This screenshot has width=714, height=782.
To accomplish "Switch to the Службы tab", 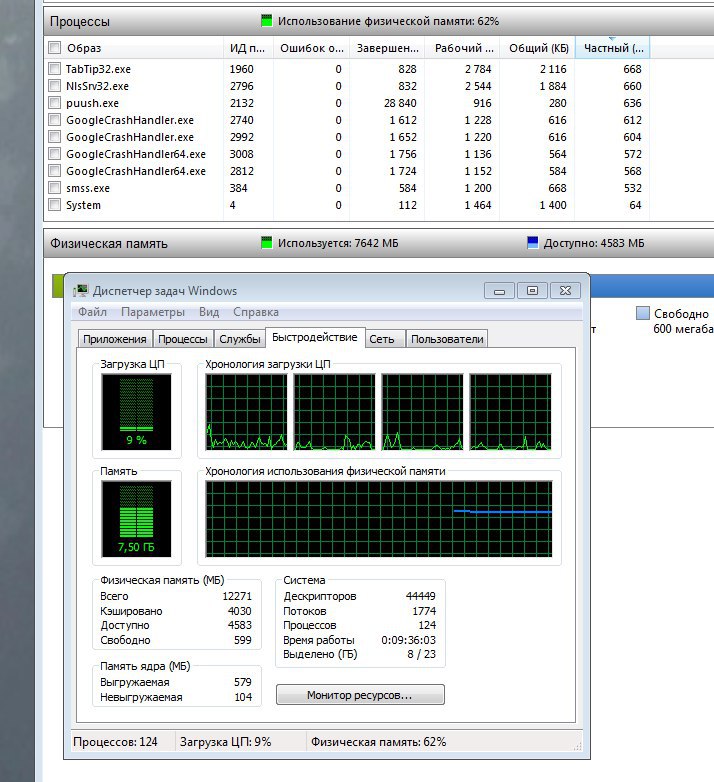I will pos(240,339).
